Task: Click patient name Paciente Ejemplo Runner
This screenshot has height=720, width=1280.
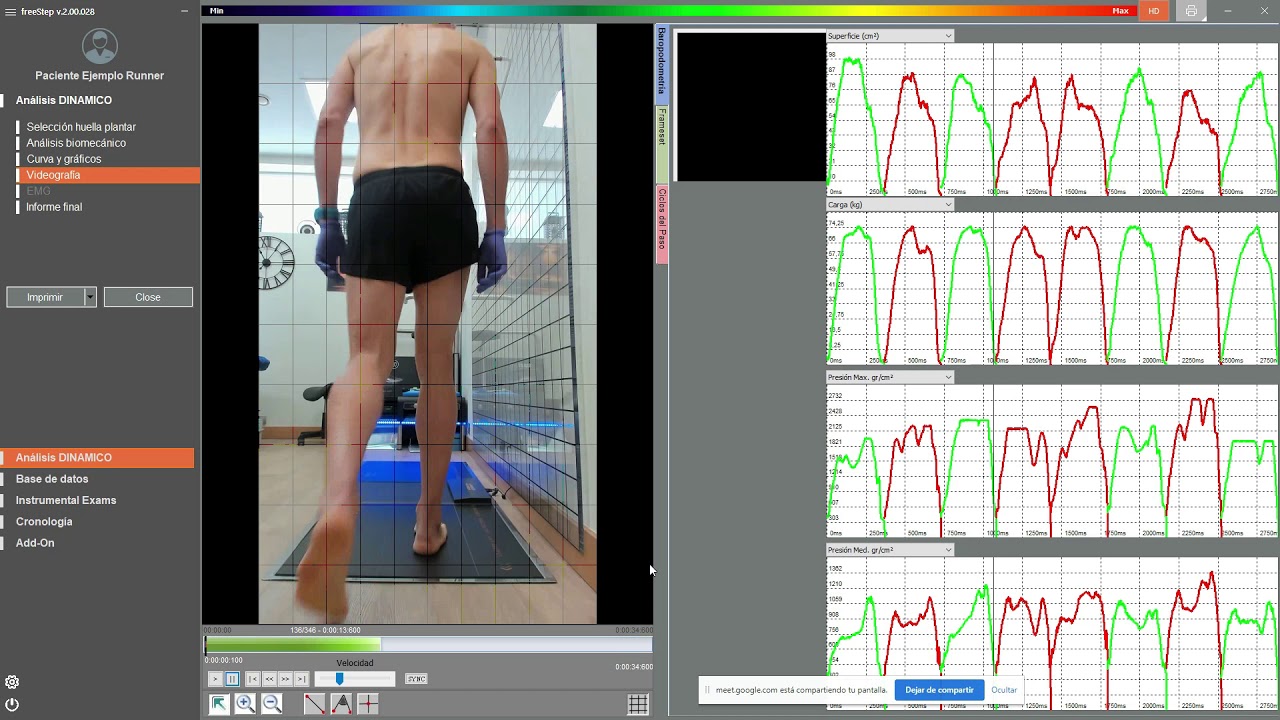Action: click(99, 76)
